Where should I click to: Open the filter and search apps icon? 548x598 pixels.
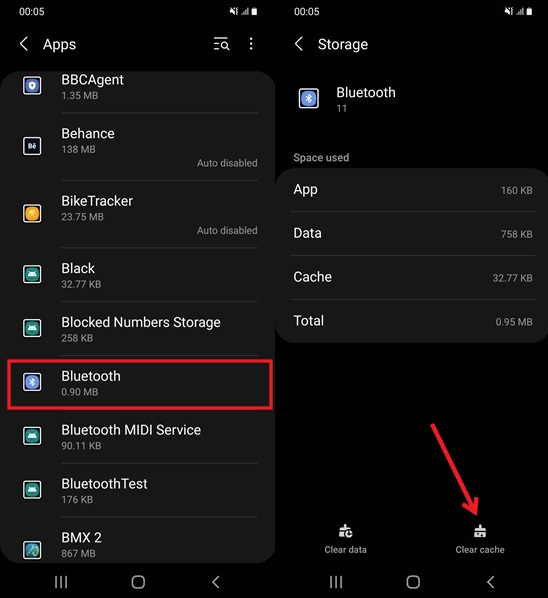point(221,44)
